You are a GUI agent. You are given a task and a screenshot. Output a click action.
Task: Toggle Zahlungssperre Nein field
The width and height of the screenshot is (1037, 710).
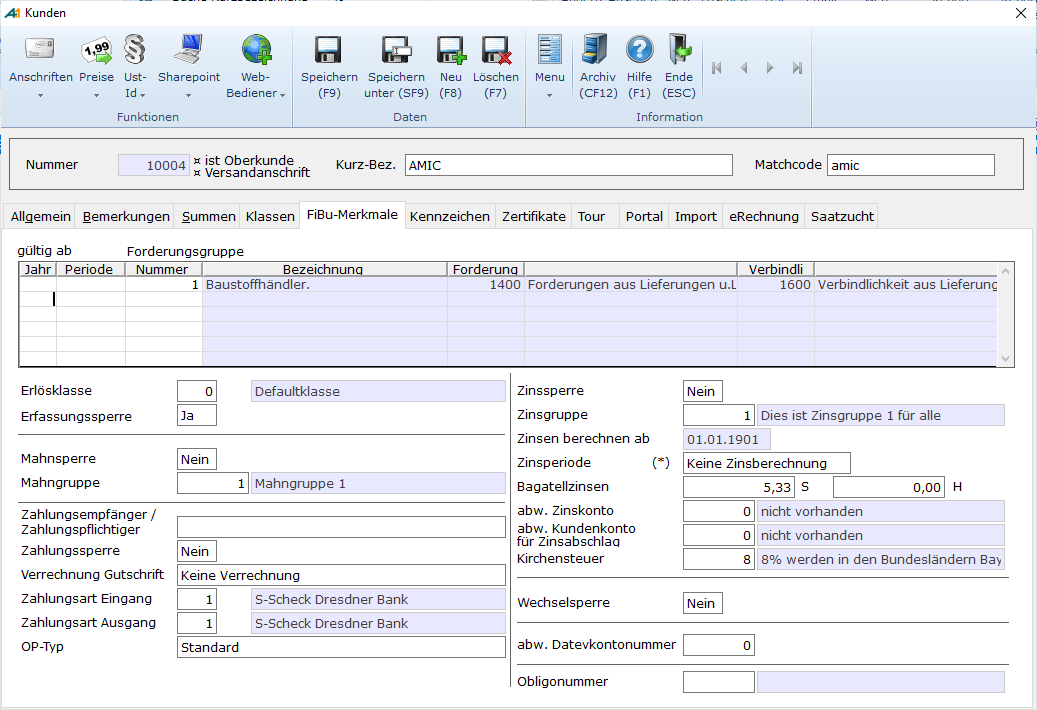(x=196, y=551)
